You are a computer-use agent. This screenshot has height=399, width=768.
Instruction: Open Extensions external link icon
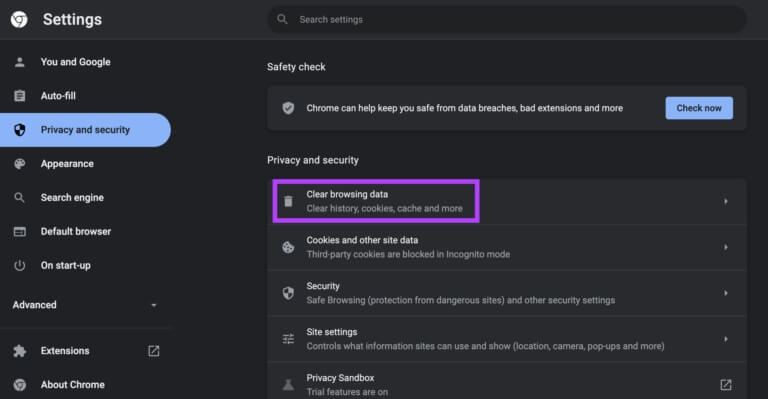[x=154, y=351]
